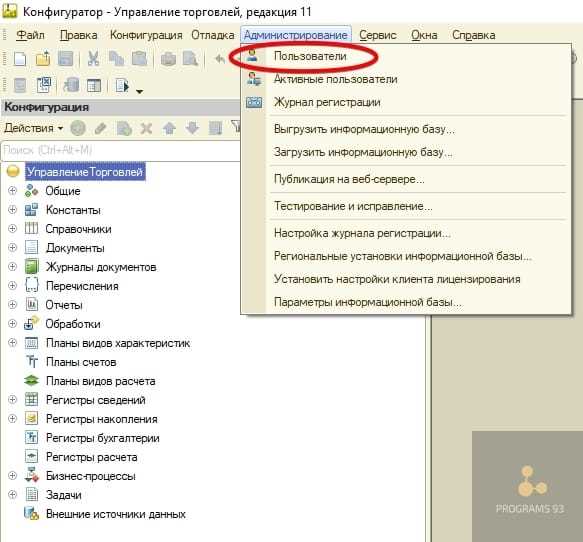This screenshot has height=542, width=583.
Task: Click the Move up arrow icon
Action: point(169,129)
